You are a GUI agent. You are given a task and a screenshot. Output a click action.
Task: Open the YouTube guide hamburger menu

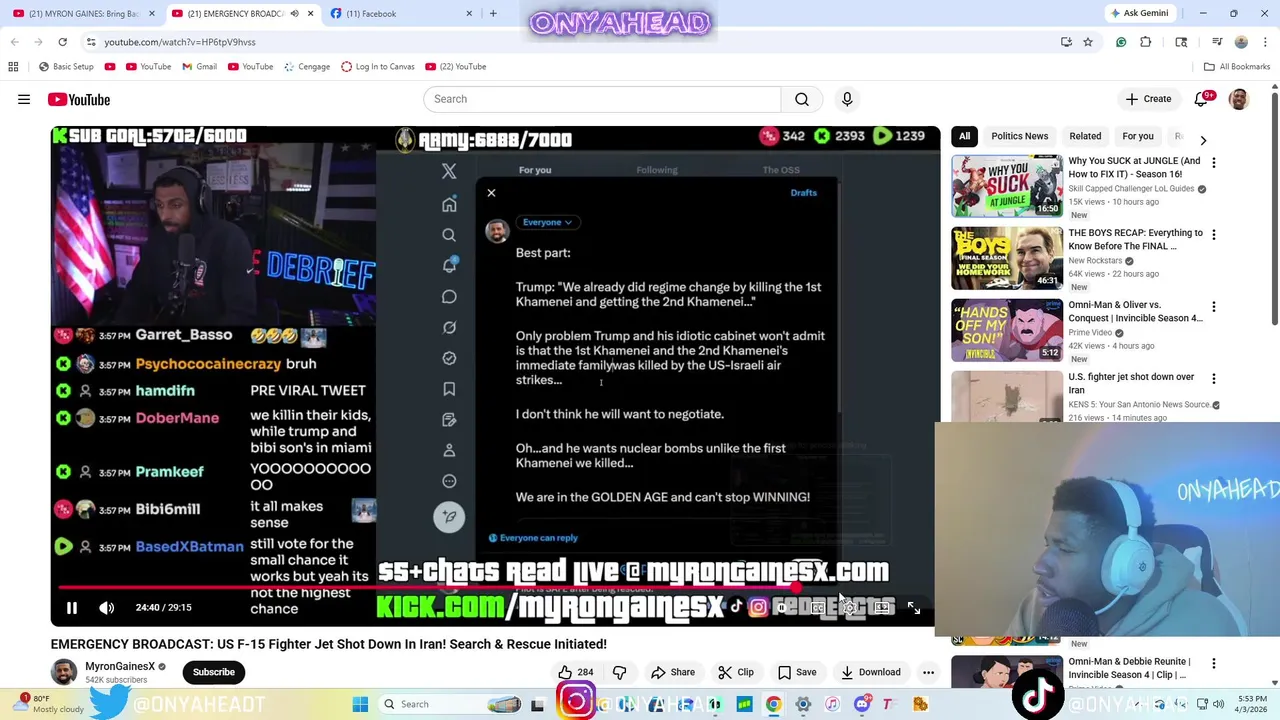(24, 99)
